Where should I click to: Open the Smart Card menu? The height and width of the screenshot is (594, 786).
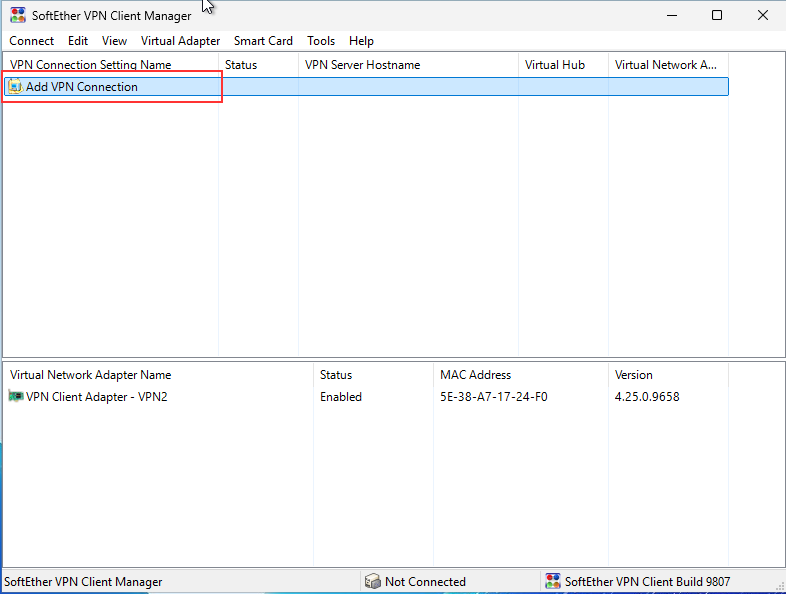[x=263, y=41]
